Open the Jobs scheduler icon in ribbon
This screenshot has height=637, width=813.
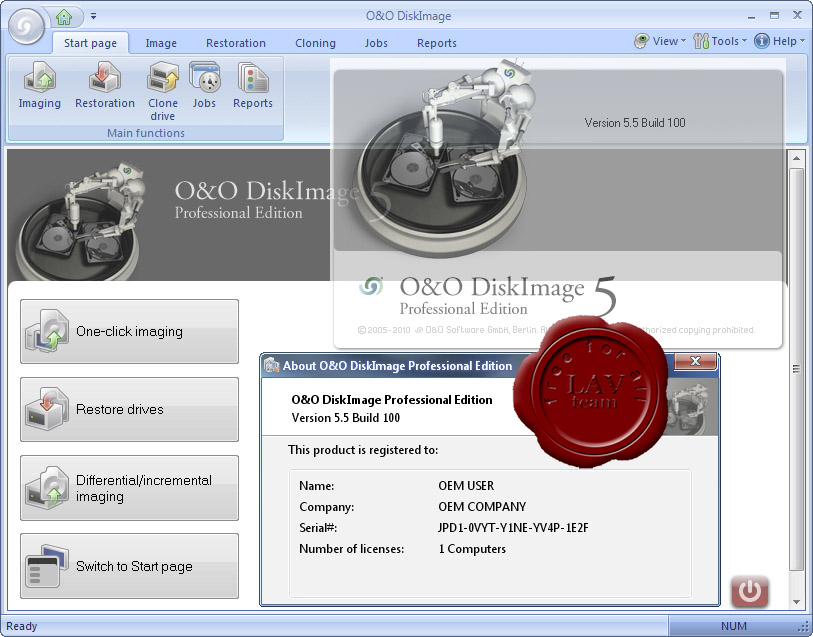[x=204, y=86]
